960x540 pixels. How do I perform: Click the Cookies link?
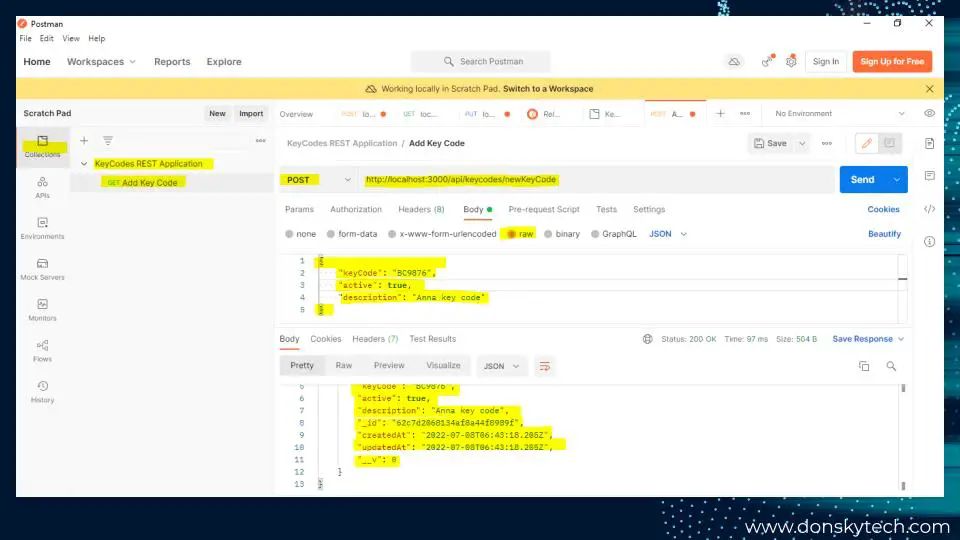[x=883, y=209]
